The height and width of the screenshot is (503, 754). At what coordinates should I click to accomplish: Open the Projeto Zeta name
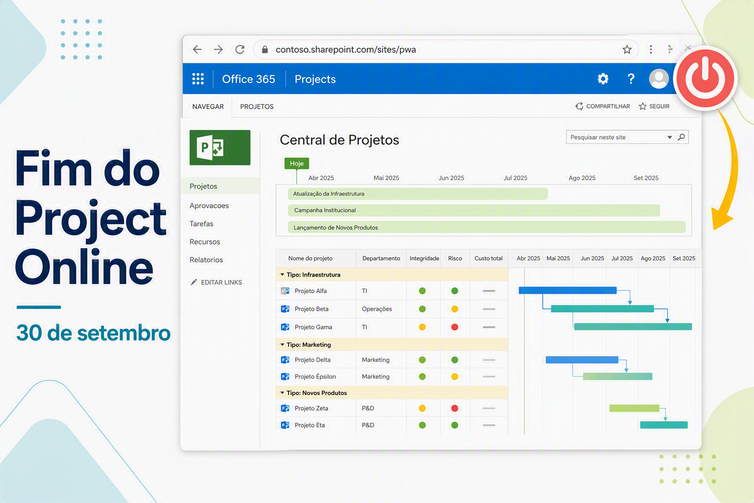coord(311,408)
